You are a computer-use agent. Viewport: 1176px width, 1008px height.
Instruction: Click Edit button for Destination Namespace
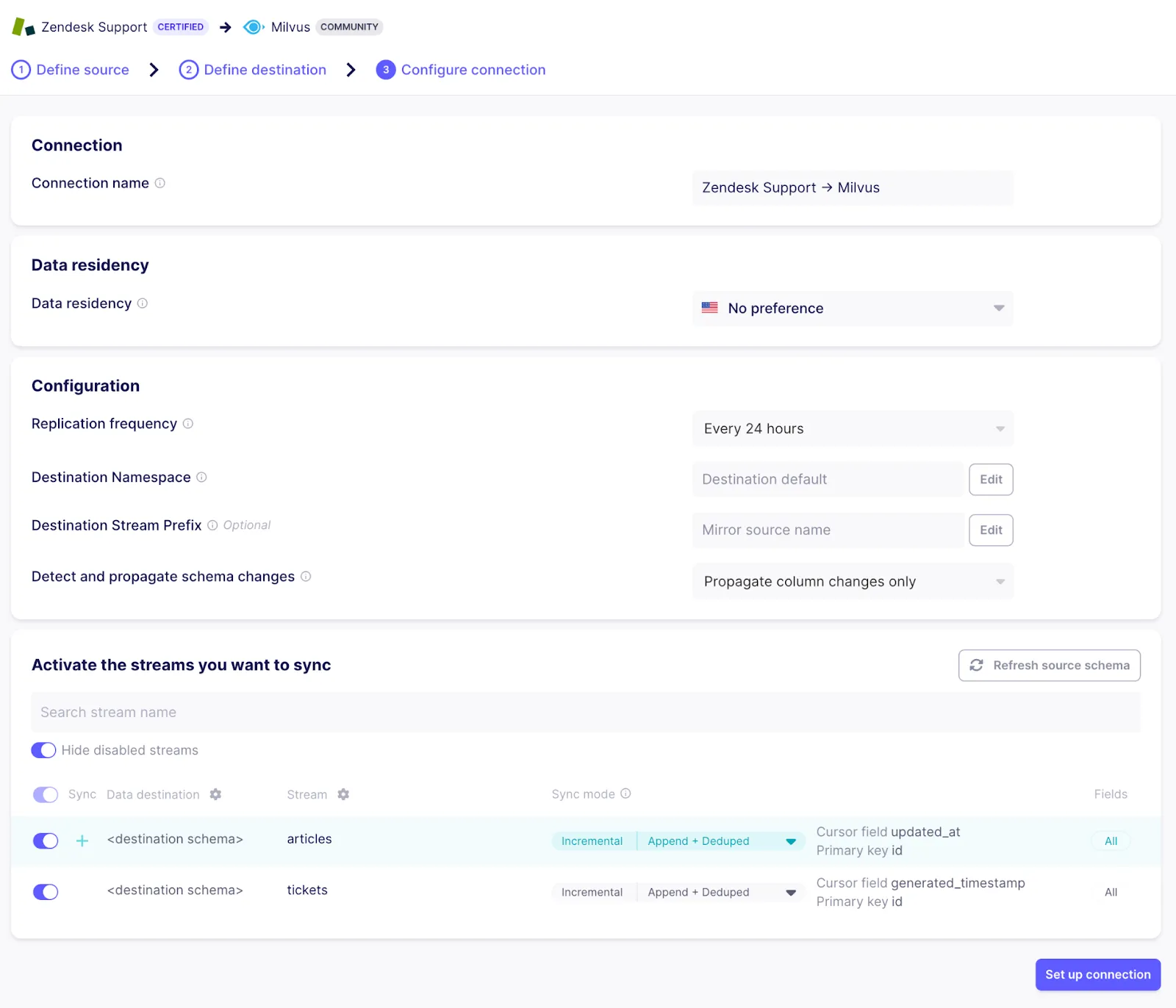pyautogui.click(x=991, y=480)
